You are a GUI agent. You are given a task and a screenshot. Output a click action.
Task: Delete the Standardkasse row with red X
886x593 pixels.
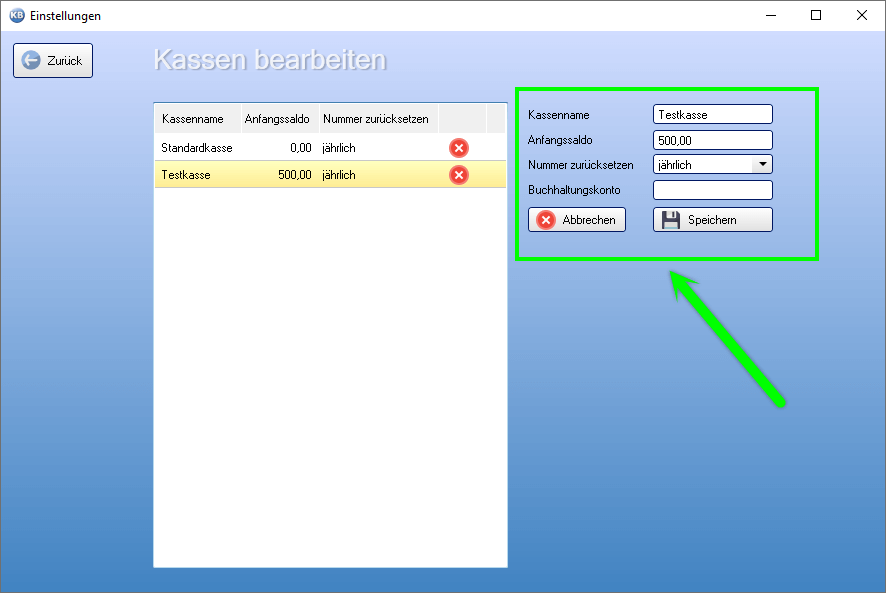[x=459, y=148]
